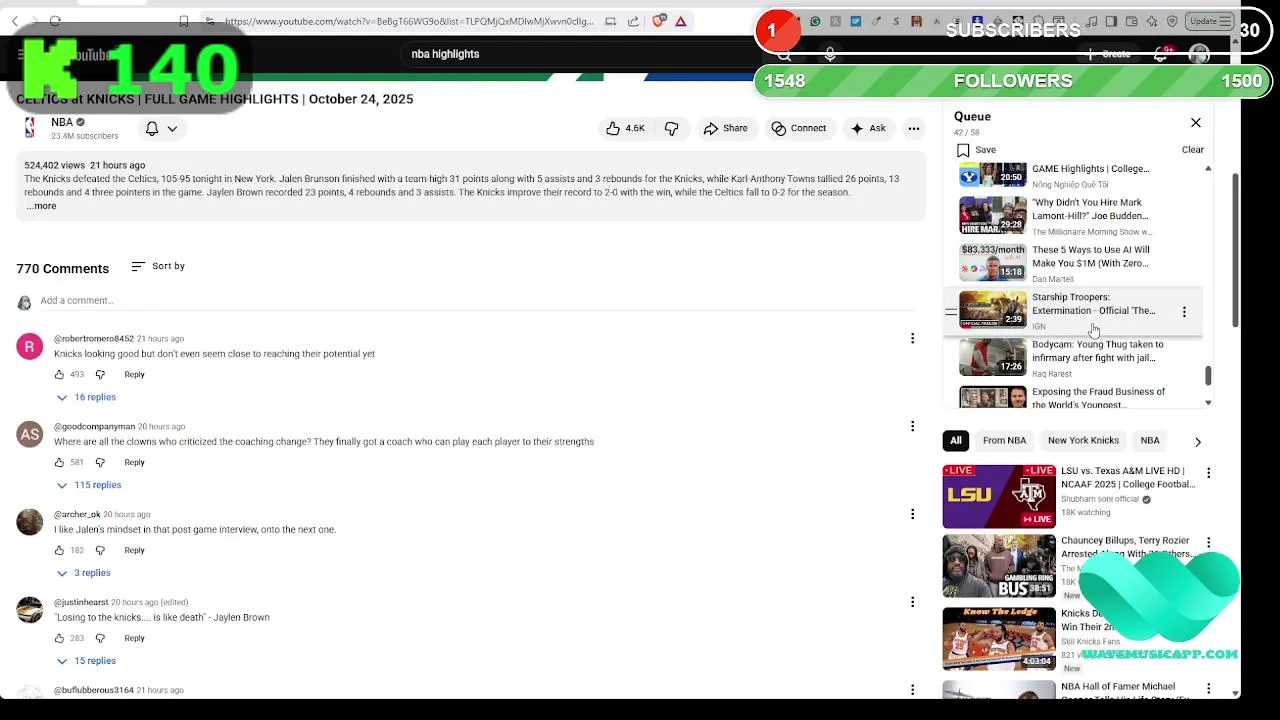Reply to @robertromero8452's comment
Viewport: 1280px width, 720px height.
pos(134,374)
